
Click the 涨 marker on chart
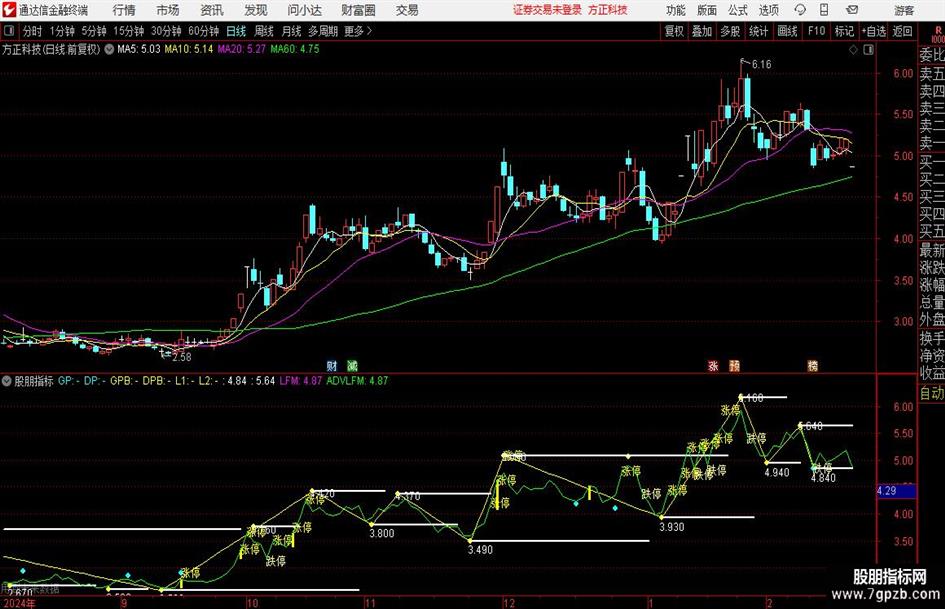click(x=713, y=366)
